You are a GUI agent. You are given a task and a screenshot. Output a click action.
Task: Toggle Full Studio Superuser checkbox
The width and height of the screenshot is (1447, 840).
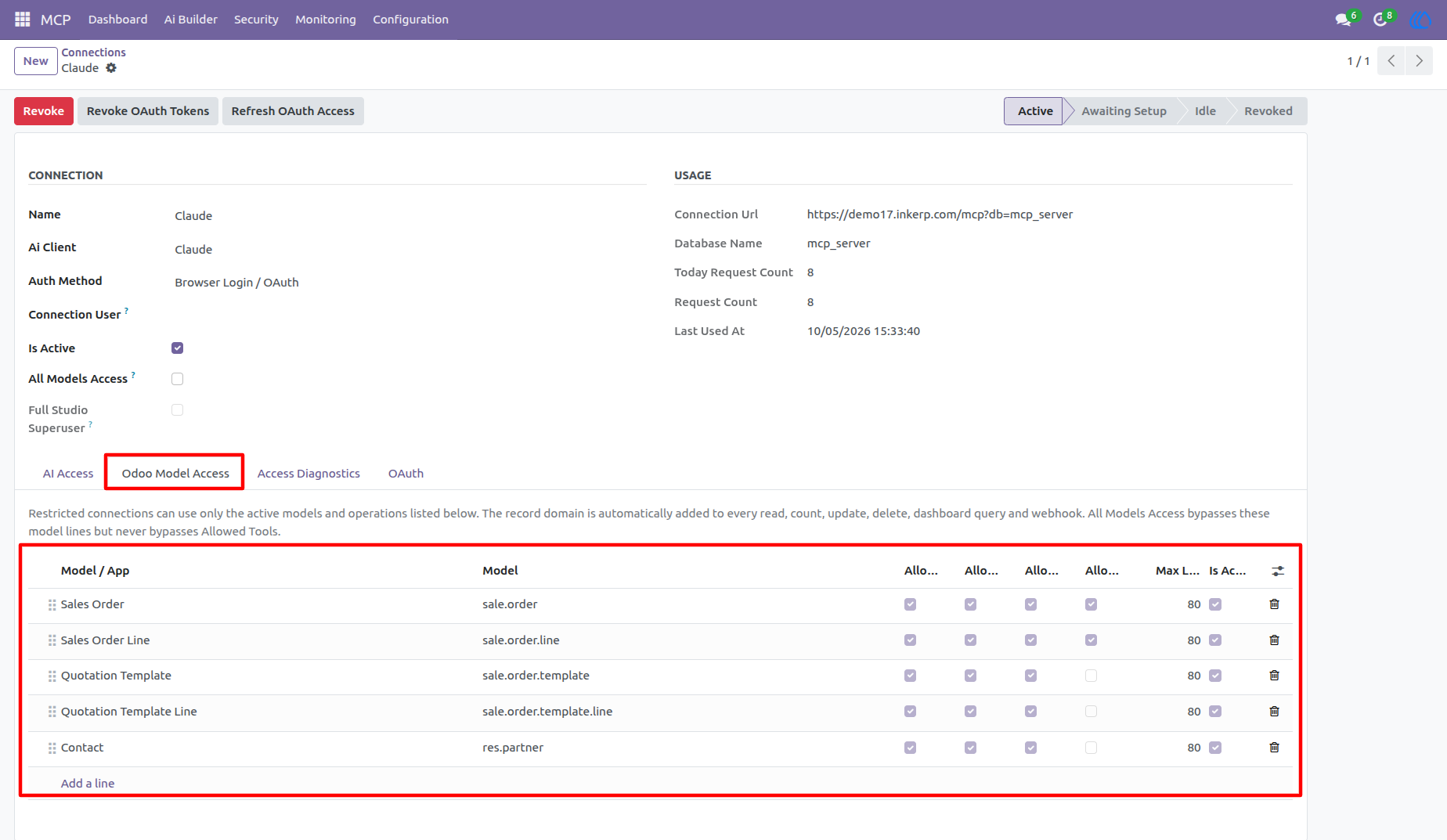178,410
